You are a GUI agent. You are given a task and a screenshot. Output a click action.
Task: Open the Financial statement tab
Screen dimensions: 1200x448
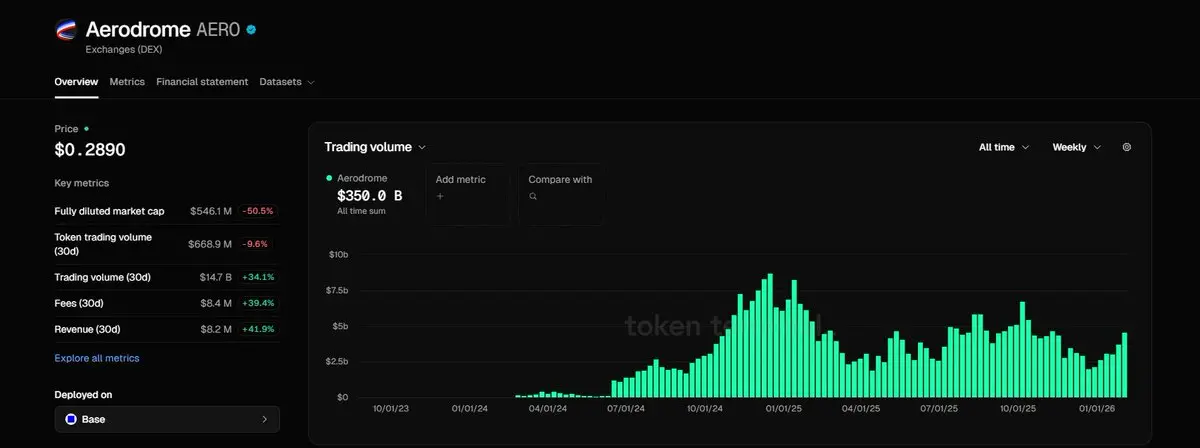point(202,82)
